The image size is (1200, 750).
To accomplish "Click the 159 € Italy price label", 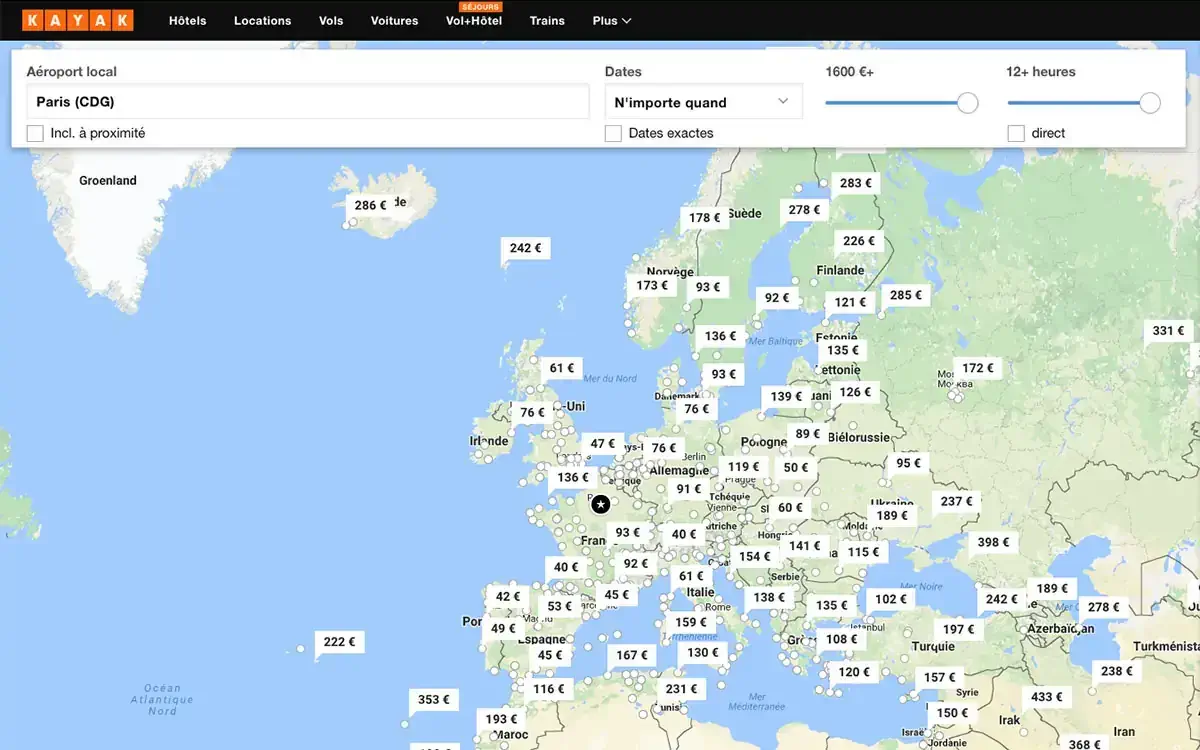I will (691, 622).
